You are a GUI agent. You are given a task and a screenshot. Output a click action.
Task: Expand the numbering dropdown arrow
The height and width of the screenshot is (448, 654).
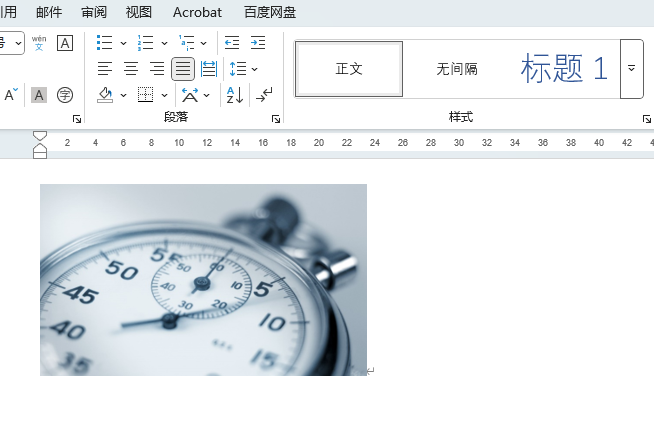coord(164,43)
